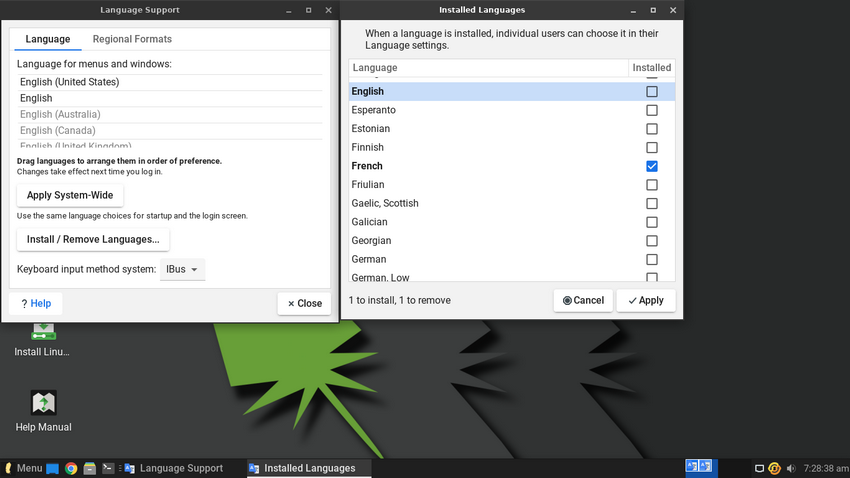Click Apply in Installed Languages dialog
This screenshot has width=850, height=478.
[646, 300]
